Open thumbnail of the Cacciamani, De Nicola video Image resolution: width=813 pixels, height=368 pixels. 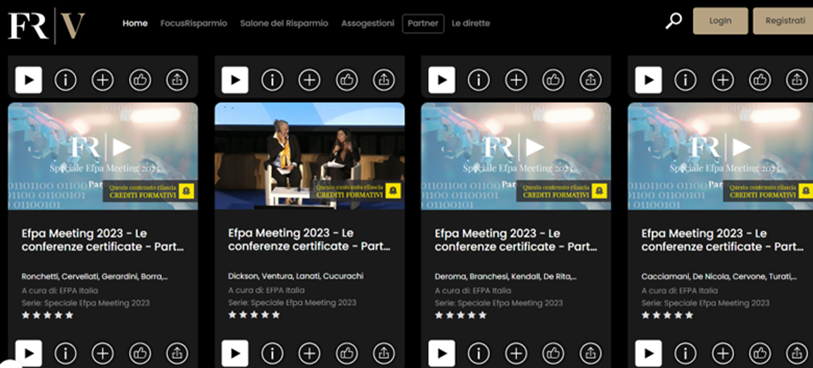point(720,156)
